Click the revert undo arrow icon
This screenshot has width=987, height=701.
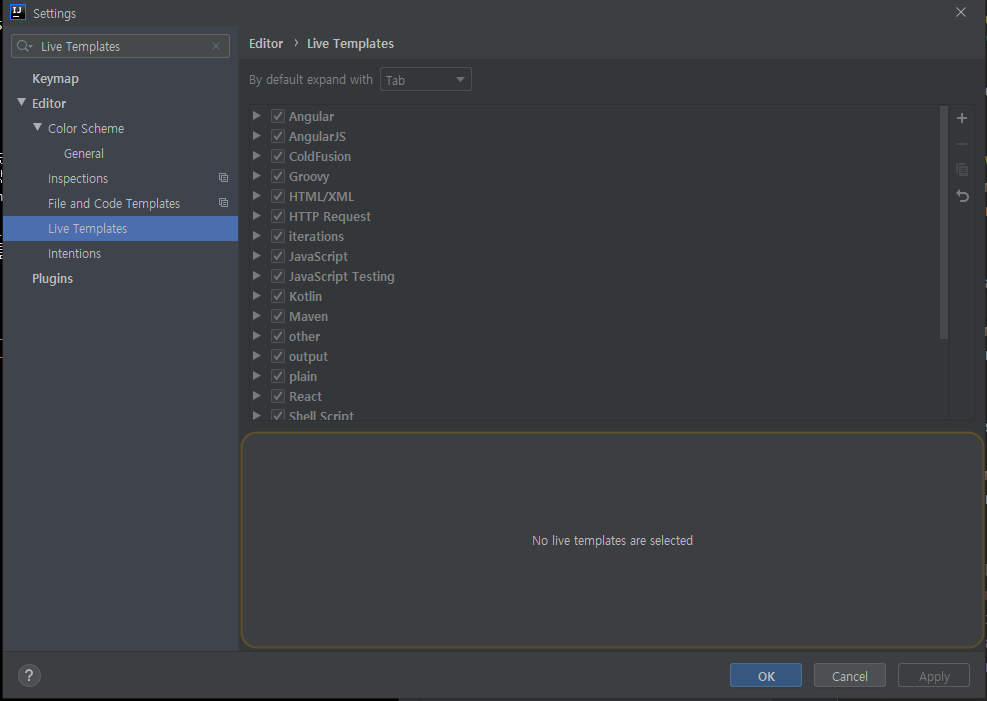pos(962,196)
